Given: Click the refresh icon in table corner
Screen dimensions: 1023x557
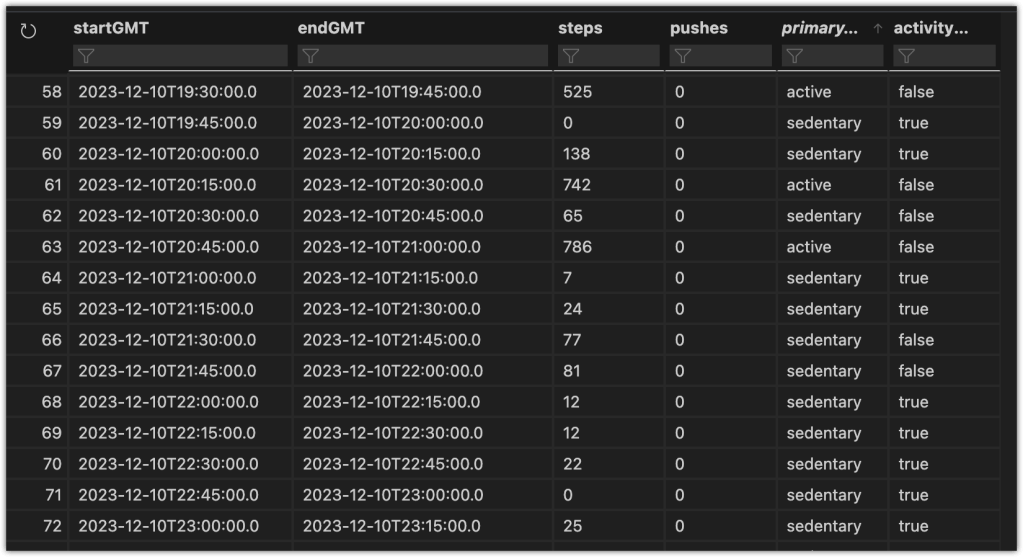Looking at the screenshot, I should pyautogui.click(x=28, y=31).
